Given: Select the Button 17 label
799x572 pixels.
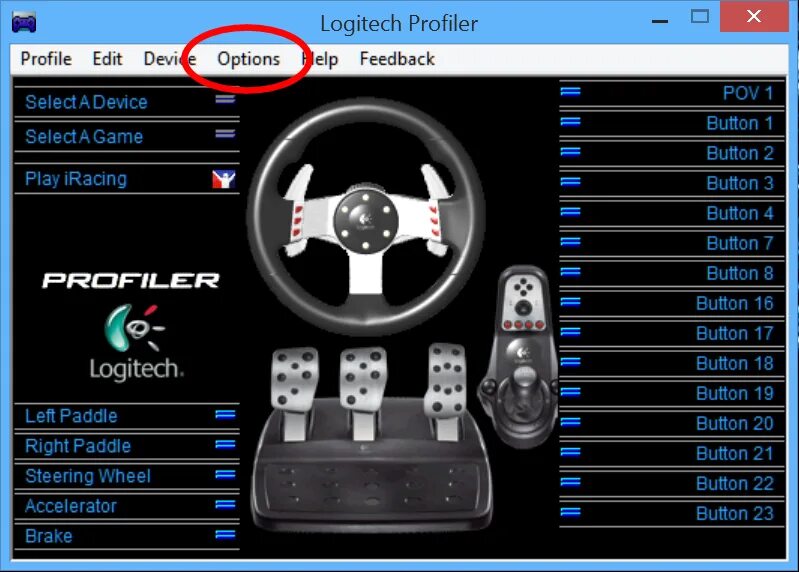Looking at the screenshot, I should point(735,334).
